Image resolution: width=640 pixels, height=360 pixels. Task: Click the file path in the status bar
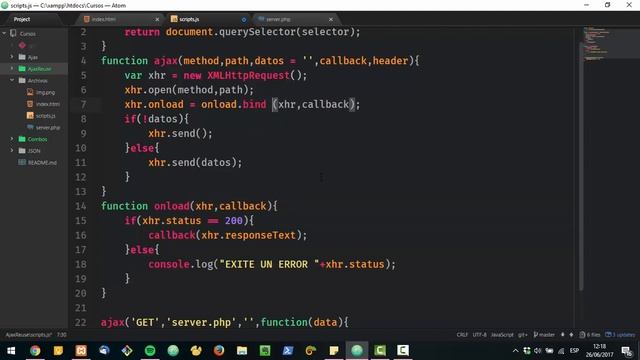(x=29, y=335)
